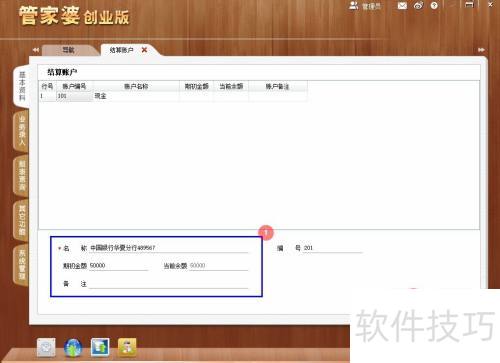
Task: Select the 现金 account row
Action: (173, 96)
